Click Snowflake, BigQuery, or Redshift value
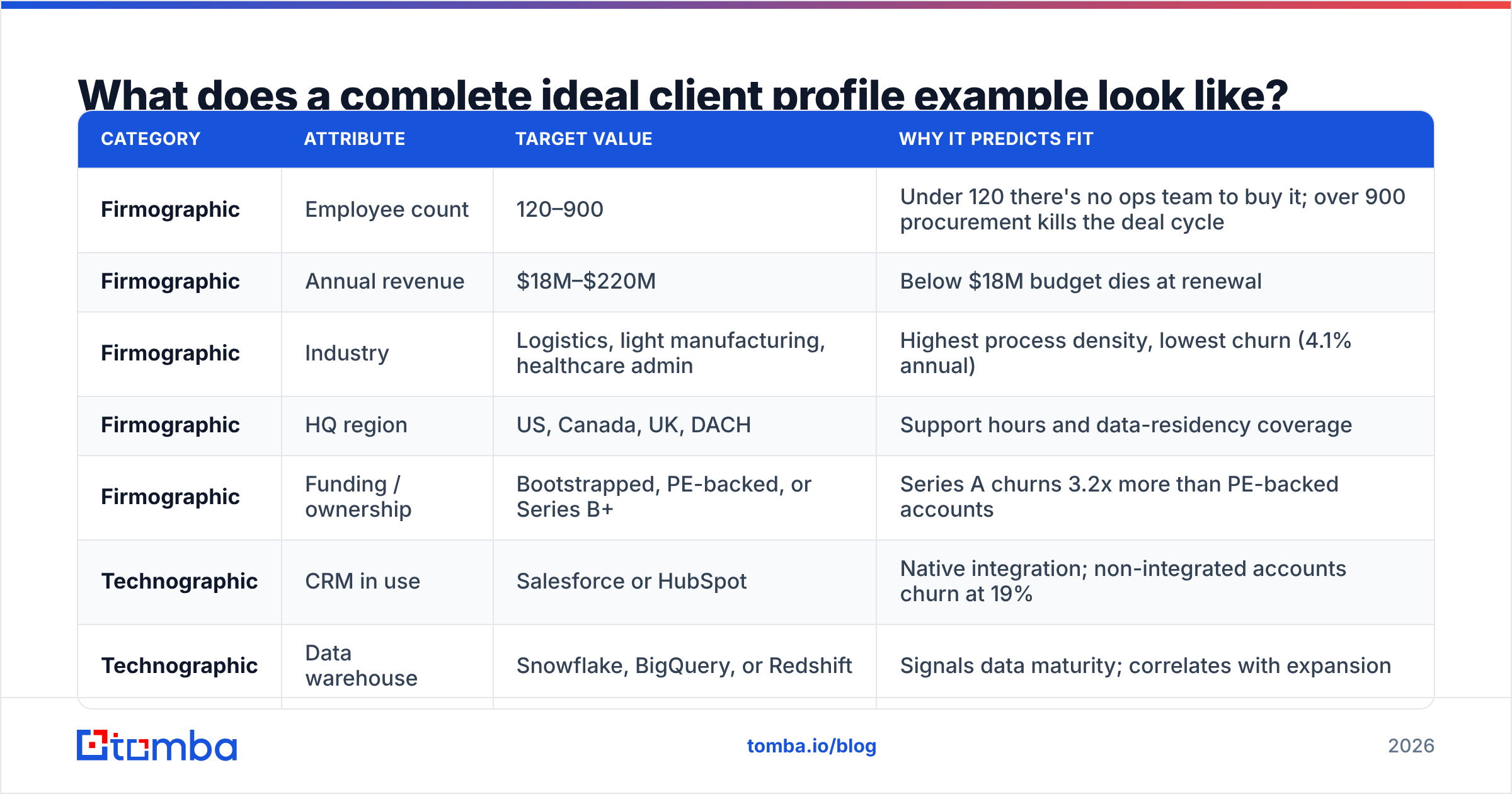Viewport: 1512px width, 794px height. [x=684, y=665]
